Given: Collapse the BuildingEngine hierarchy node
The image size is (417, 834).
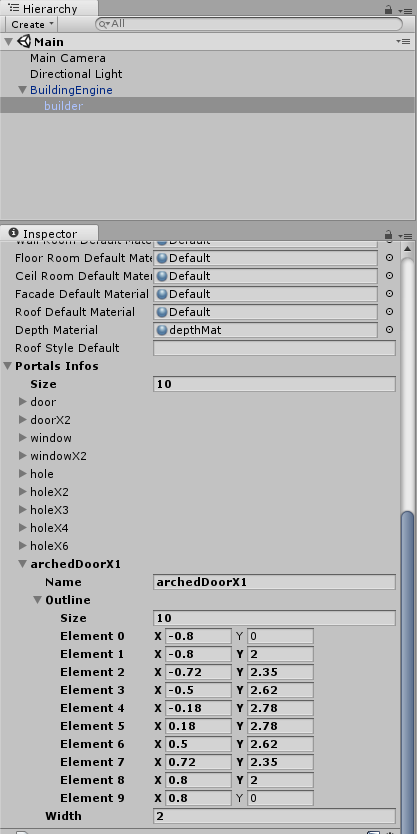Looking at the screenshot, I should click(x=22, y=90).
